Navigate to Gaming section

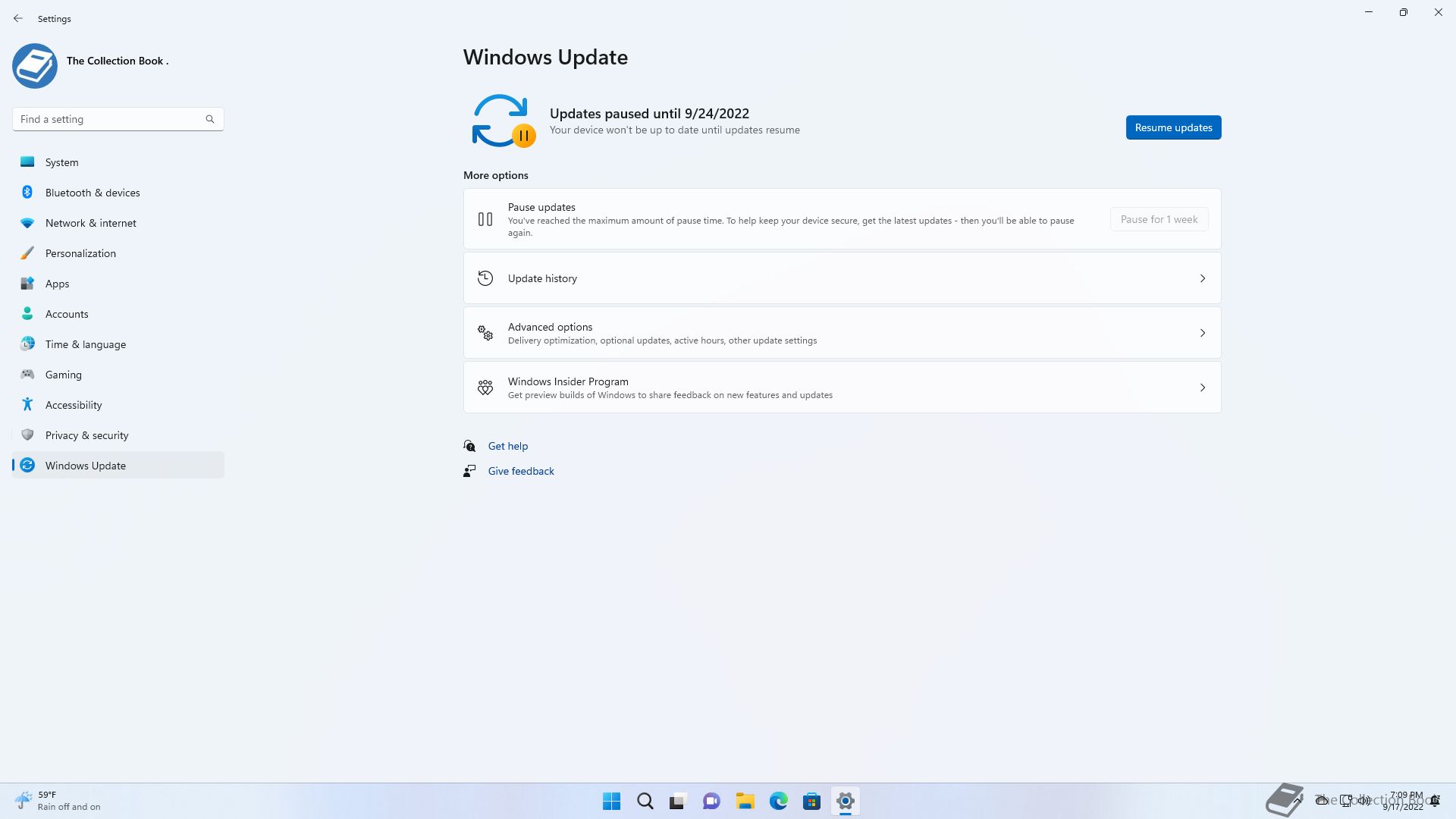pyautogui.click(x=118, y=374)
